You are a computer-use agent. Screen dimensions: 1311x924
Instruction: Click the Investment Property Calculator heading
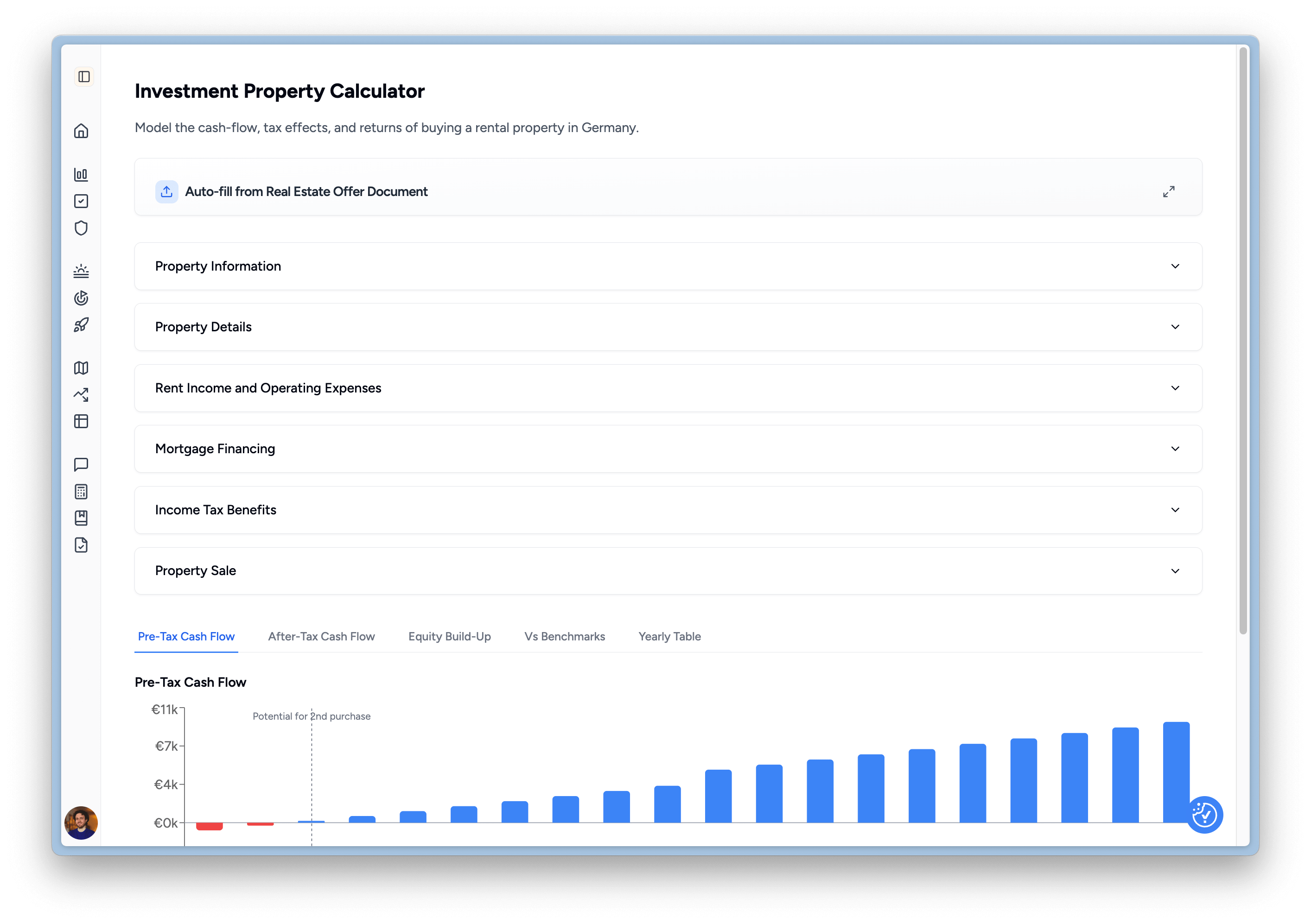point(280,91)
